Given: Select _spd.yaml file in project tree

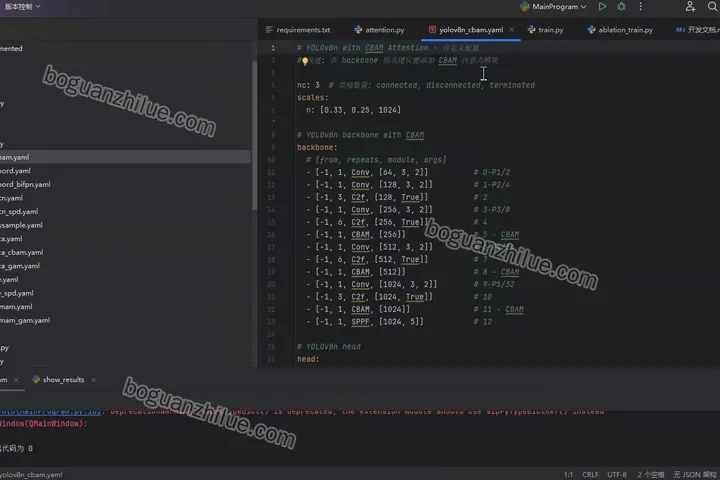Looking at the screenshot, I should (x=17, y=293).
